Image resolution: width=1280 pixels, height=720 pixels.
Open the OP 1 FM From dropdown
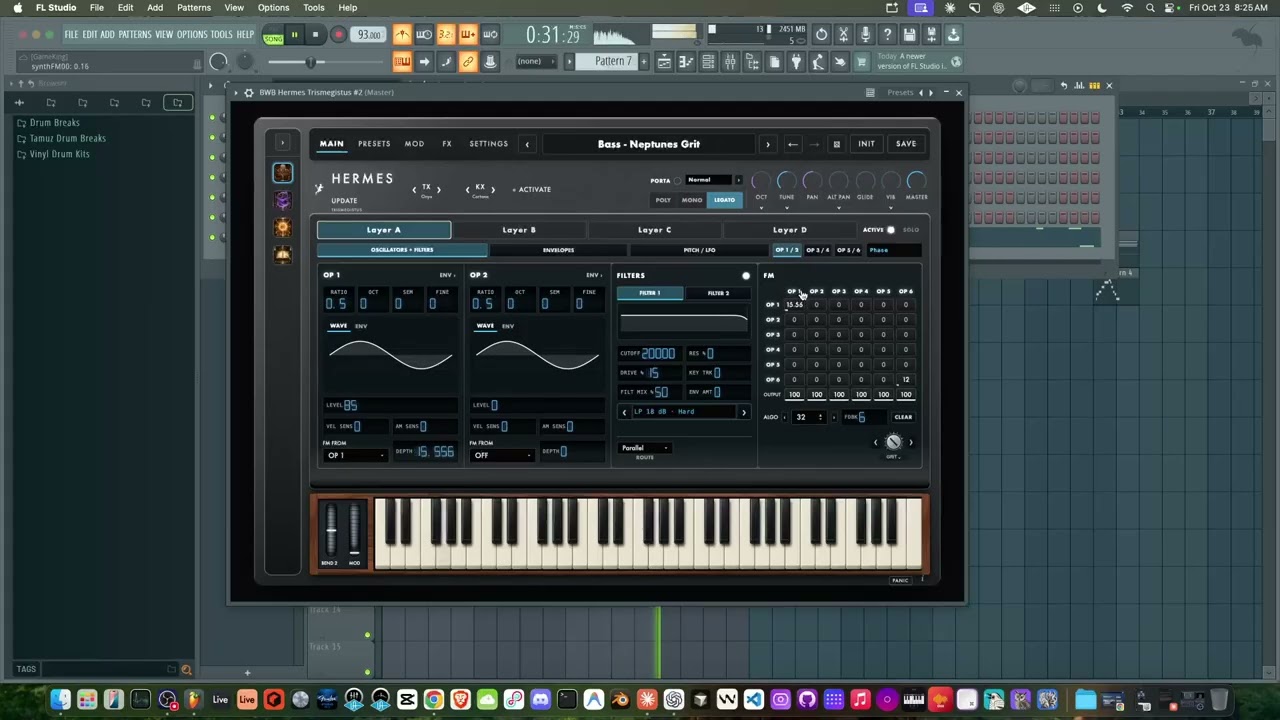click(355, 456)
